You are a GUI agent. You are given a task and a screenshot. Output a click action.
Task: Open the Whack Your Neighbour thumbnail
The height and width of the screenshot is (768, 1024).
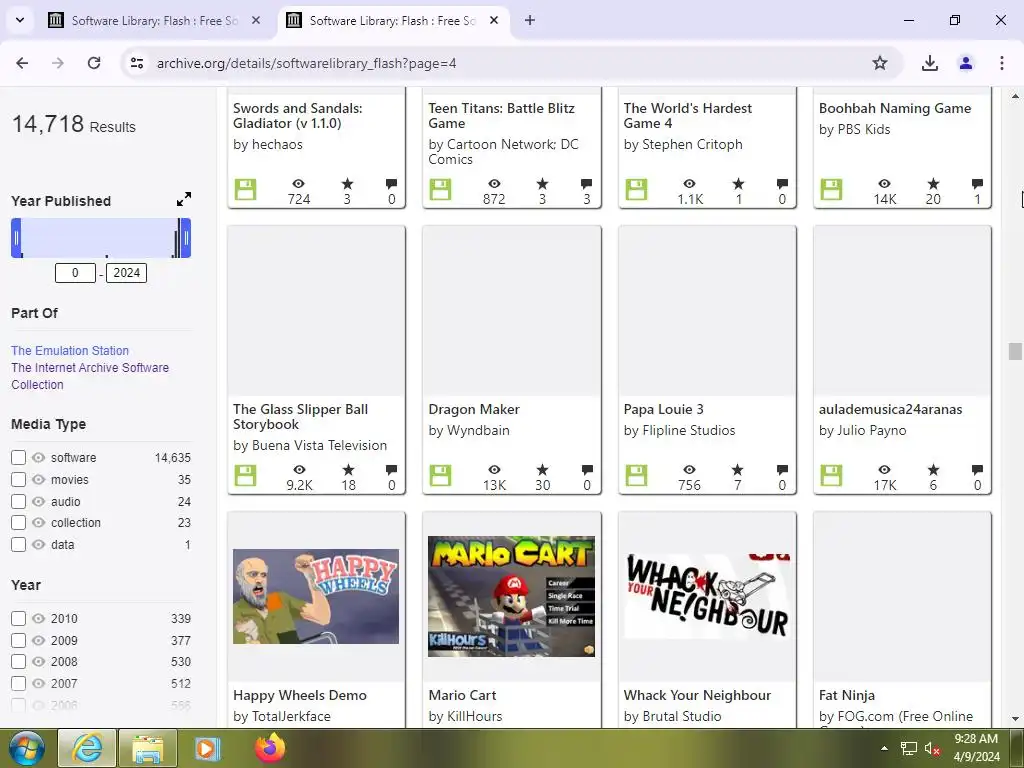[707, 596]
